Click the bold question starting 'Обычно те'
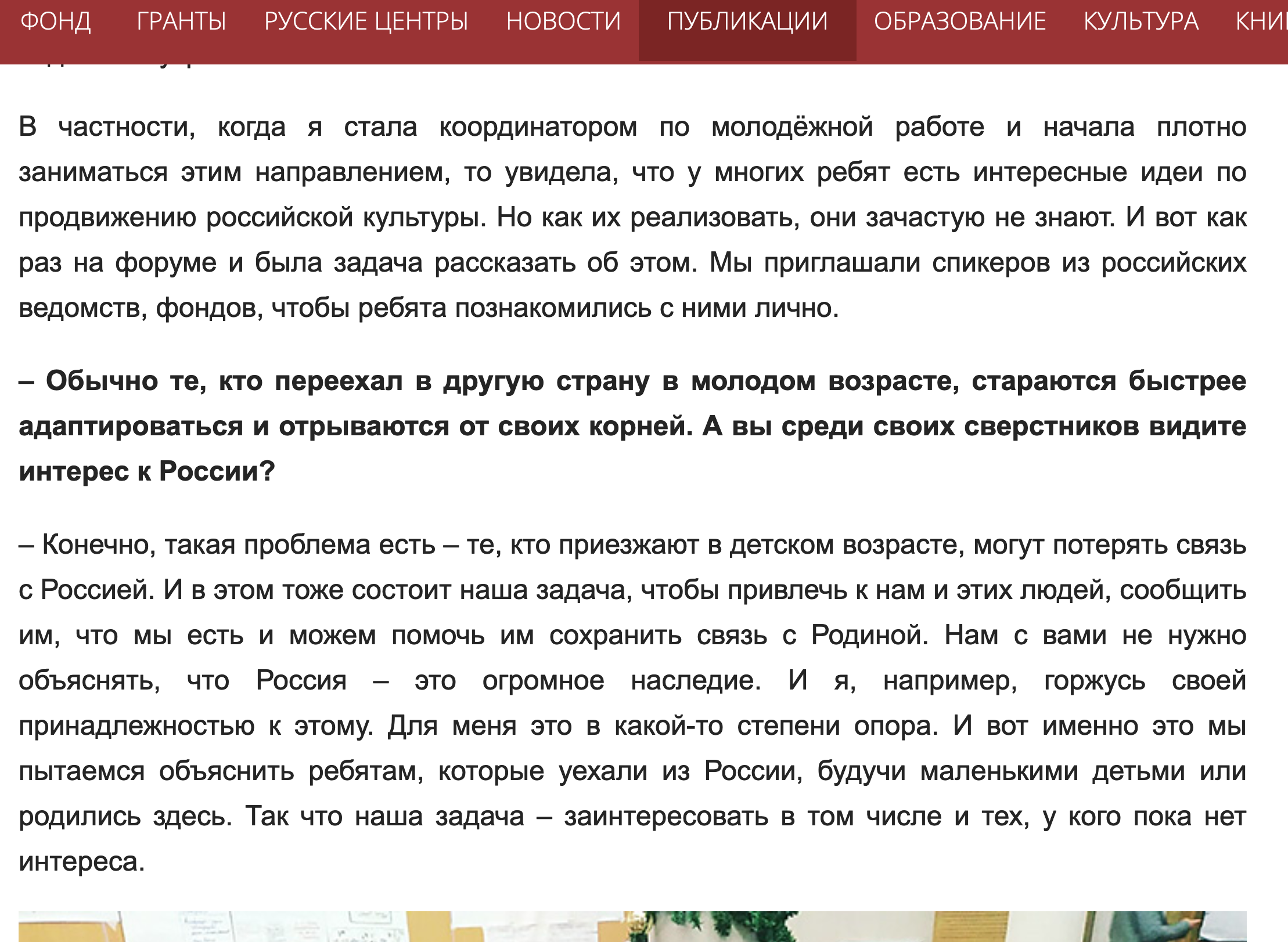Screen dimensions: 1288x942 coord(632,425)
